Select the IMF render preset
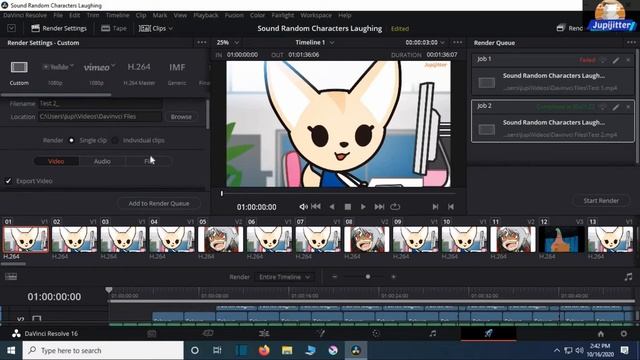 pyautogui.click(x=177, y=67)
